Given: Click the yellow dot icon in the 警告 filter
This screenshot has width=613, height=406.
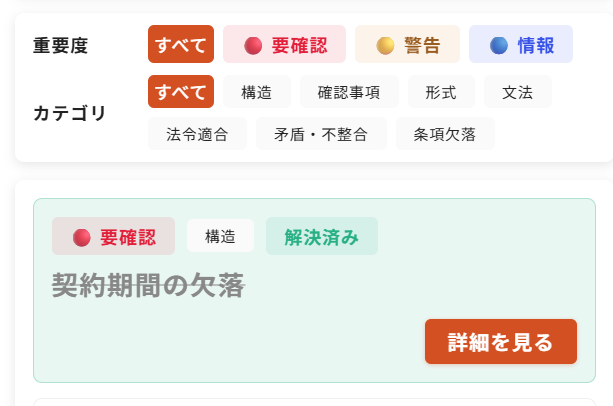Looking at the screenshot, I should 385,45.
